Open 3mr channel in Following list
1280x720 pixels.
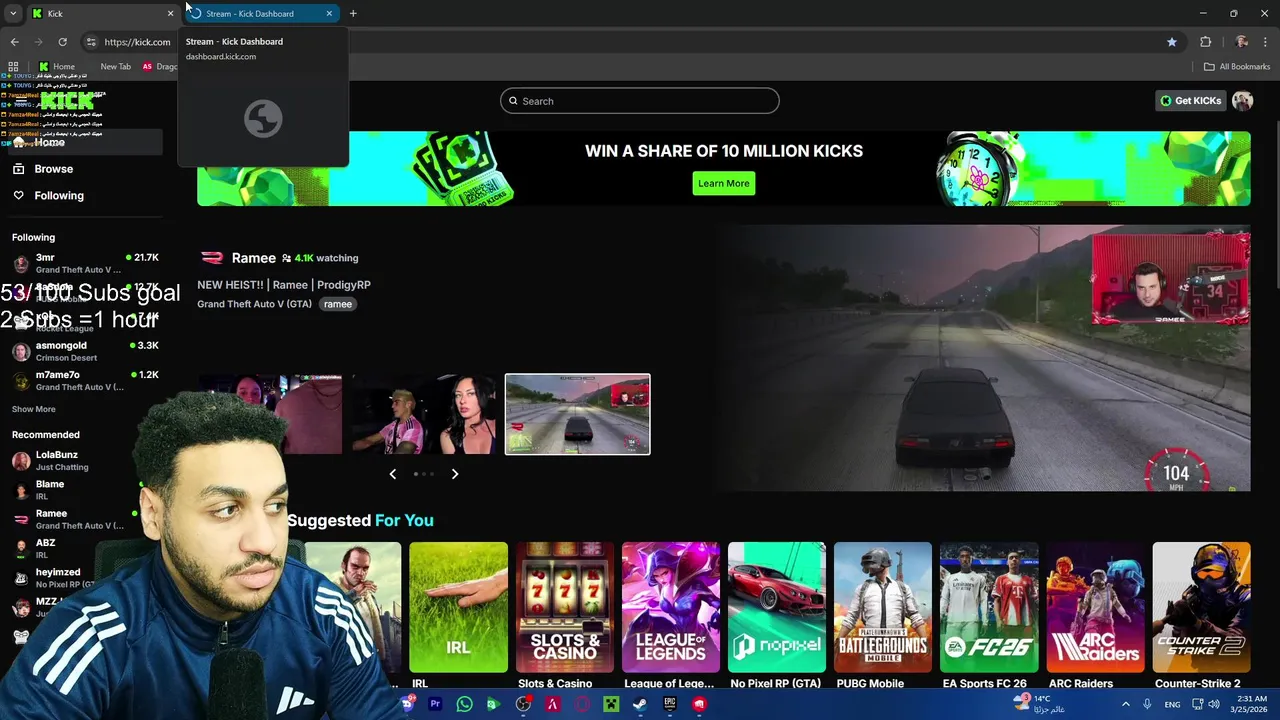pos(85,263)
